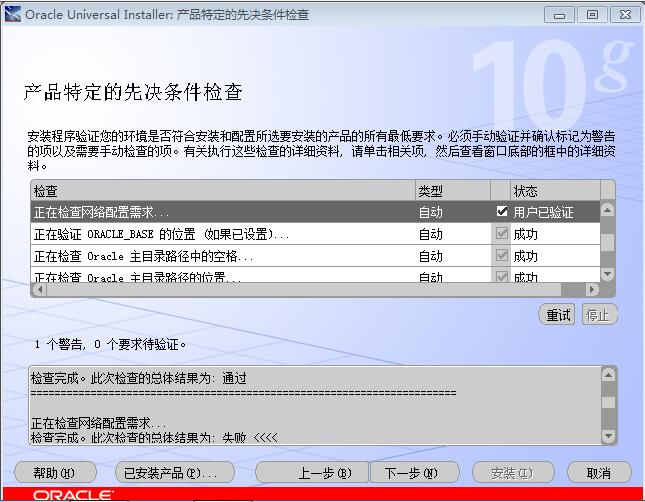The width and height of the screenshot is (645, 502).
Task: Click the vertical scrollbar thumb of the checks table
Action: [608, 242]
